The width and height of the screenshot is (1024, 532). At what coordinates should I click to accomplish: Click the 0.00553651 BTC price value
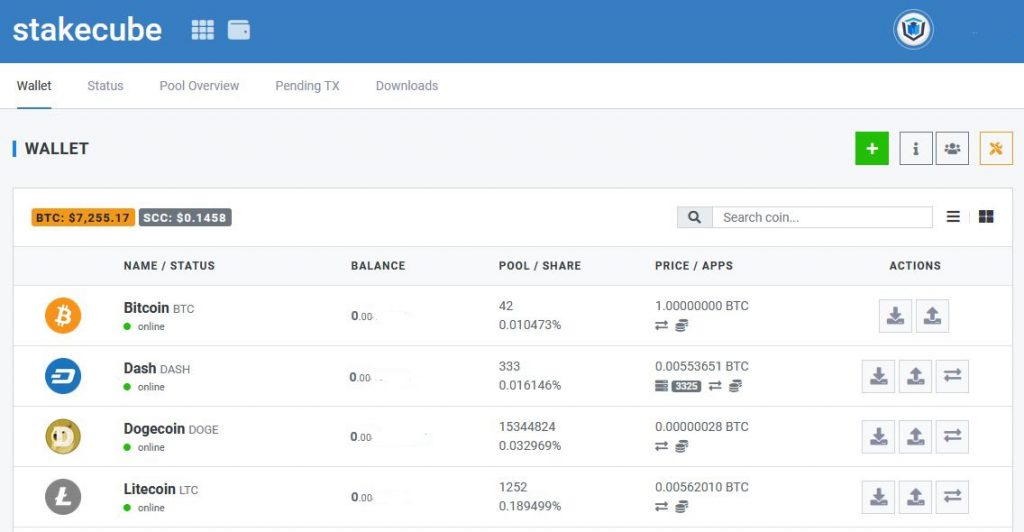tap(702, 366)
